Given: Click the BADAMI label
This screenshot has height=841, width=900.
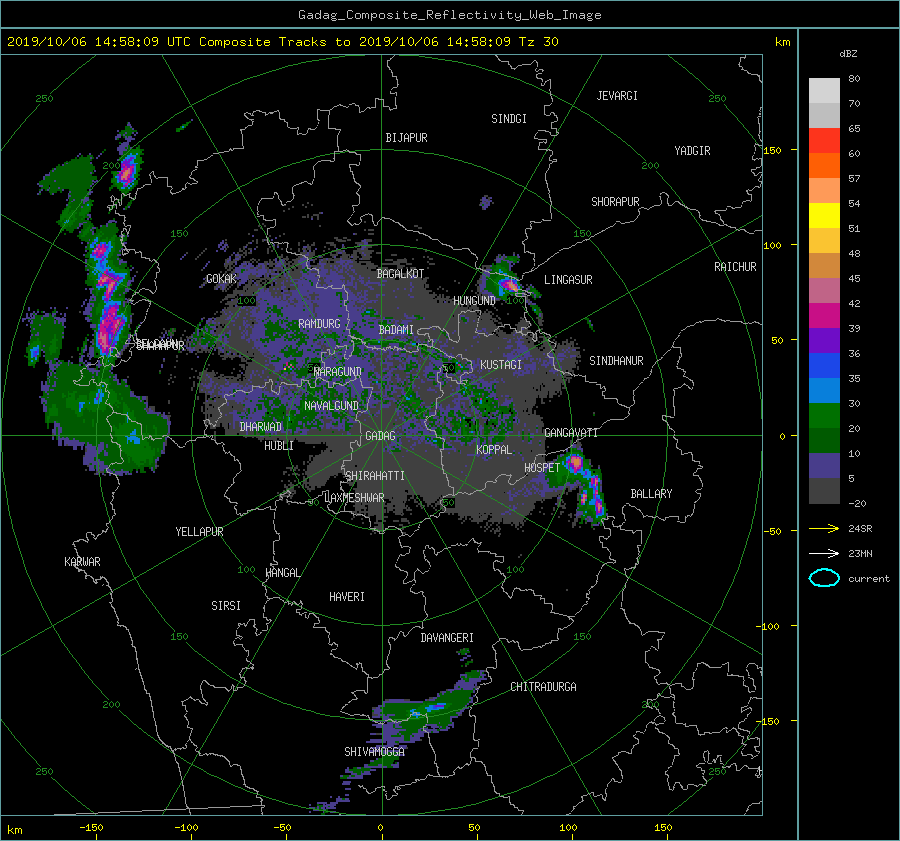Looking at the screenshot, I should point(396,330).
